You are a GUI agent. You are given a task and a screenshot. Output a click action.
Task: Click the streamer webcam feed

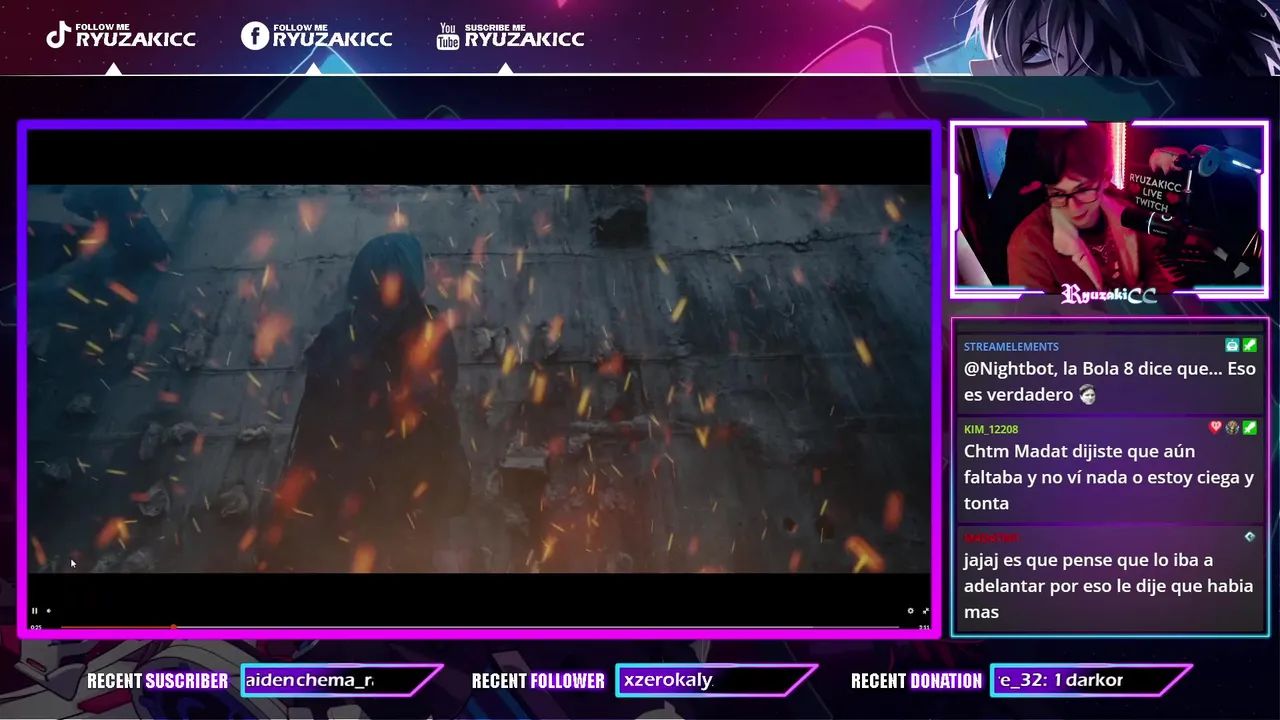click(x=1109, y=207)
